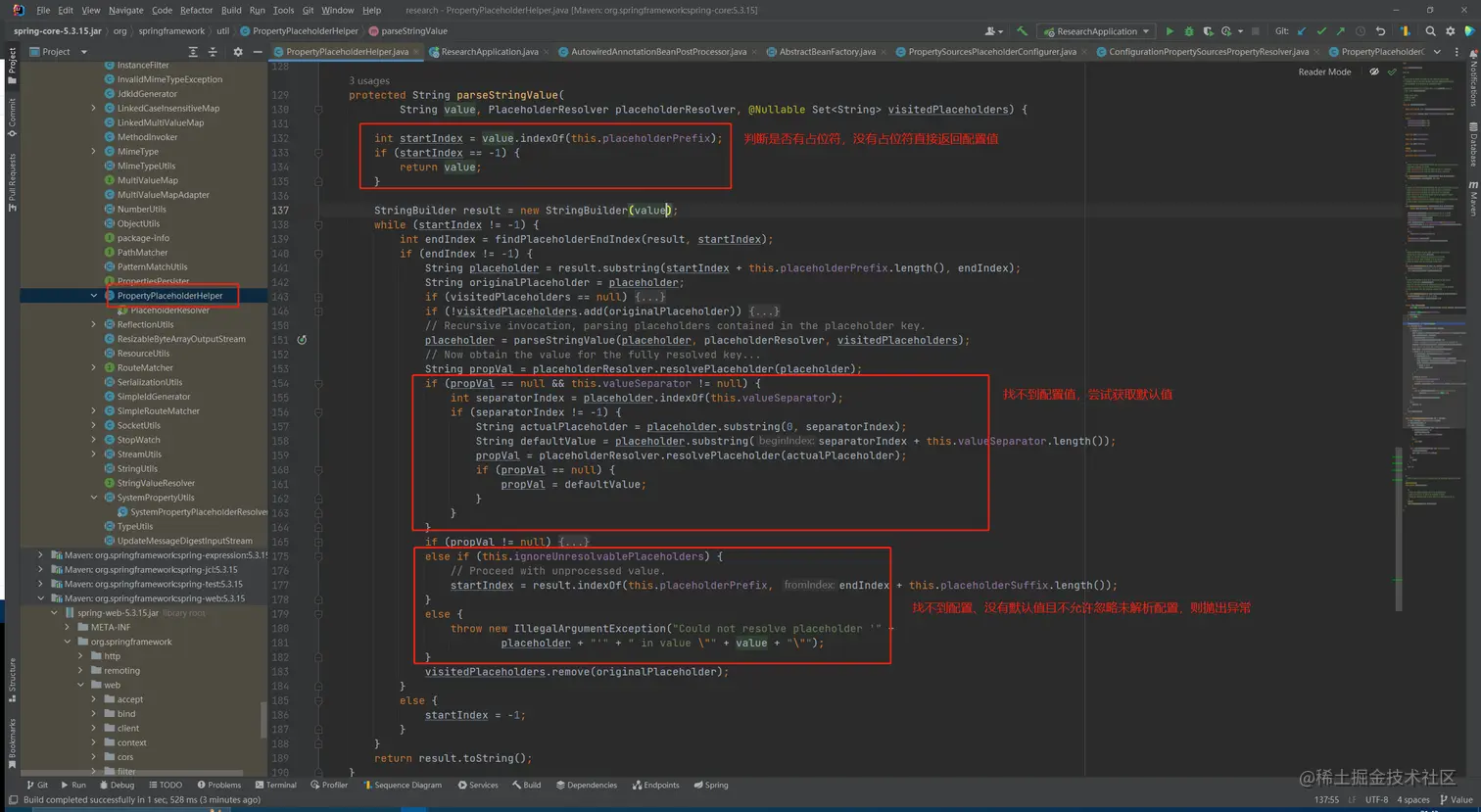The width and height of the screenshot is (1481, 812).
Task: Switch to AutowiredAnnotationBeanPostProcessor.java tab
Action: point(658,52)
